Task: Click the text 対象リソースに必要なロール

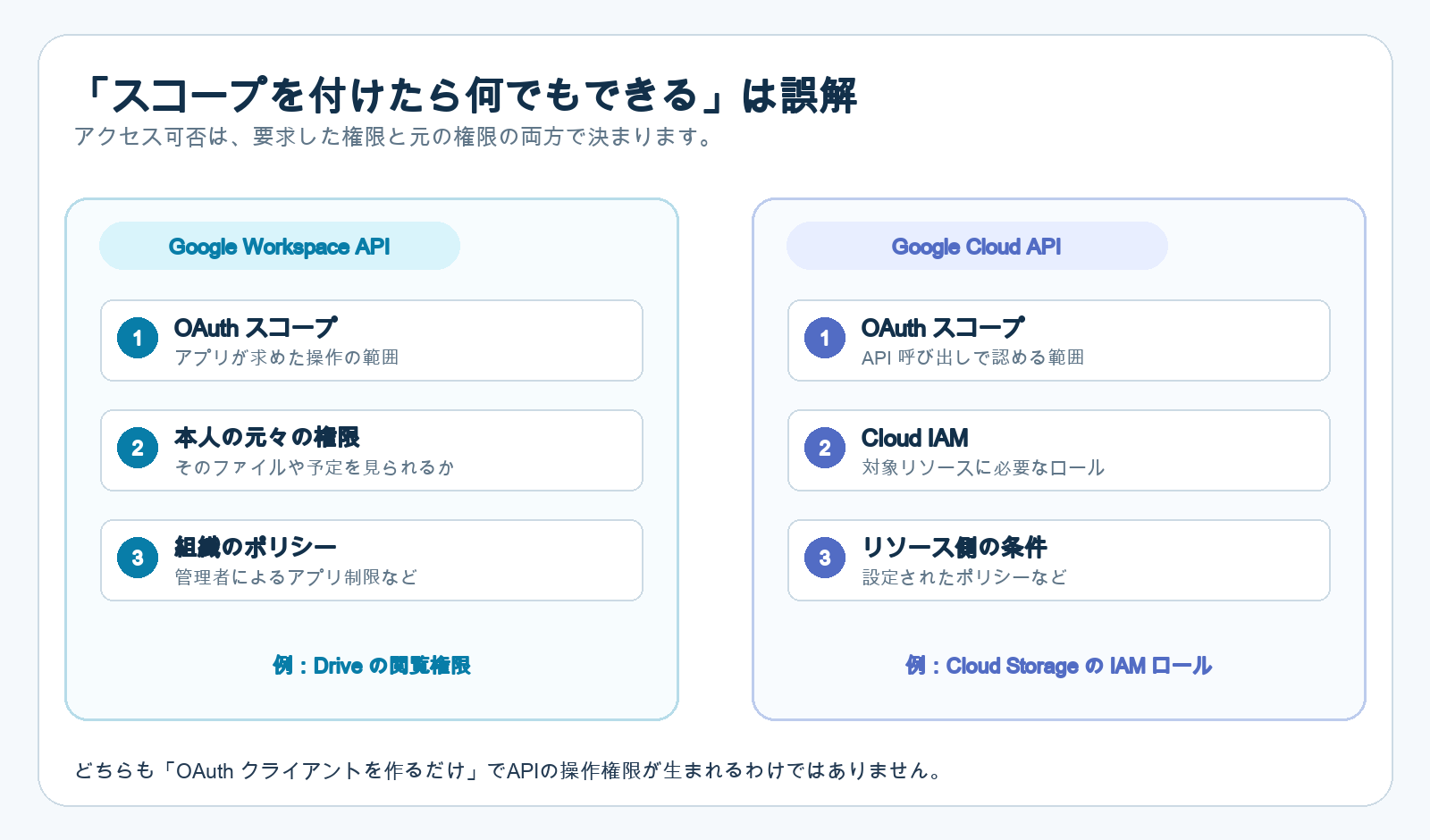Action: tap(983, 467)
